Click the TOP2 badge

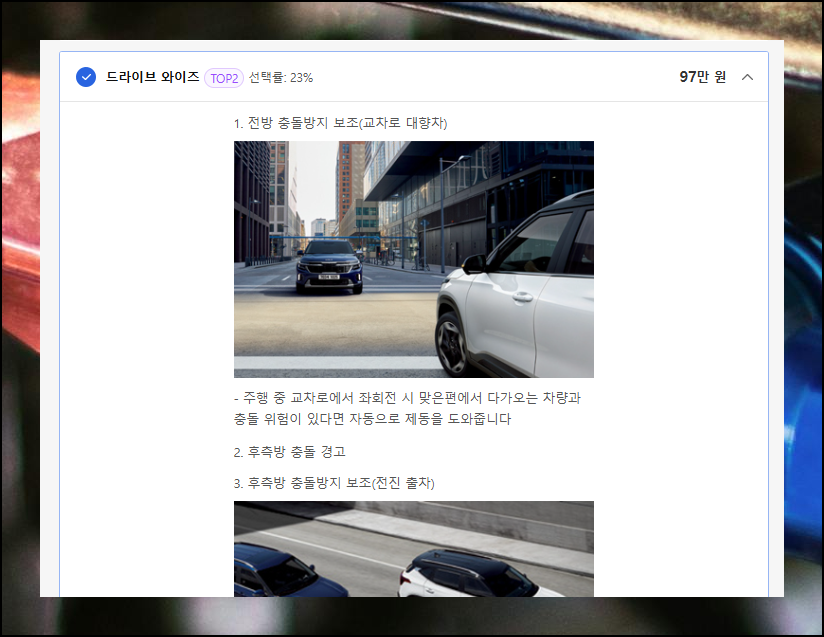(x=224, y=78)
